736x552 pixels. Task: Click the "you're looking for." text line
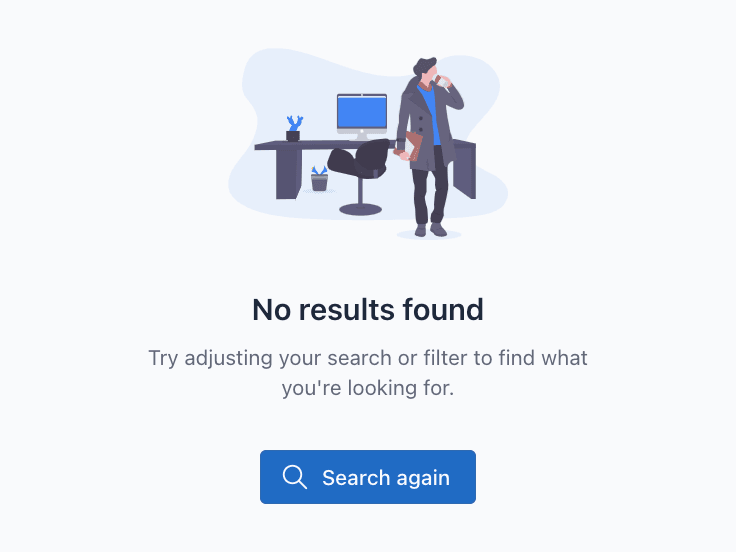tap(368, 388)
